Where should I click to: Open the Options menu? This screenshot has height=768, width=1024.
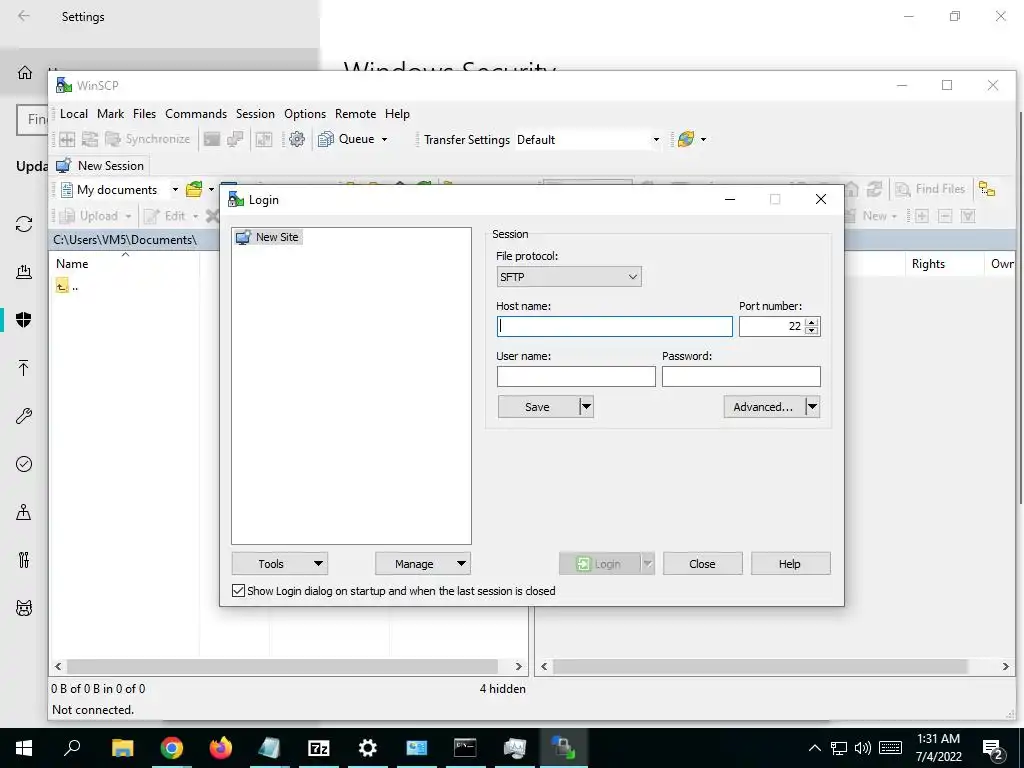click(x=305, y=114)
